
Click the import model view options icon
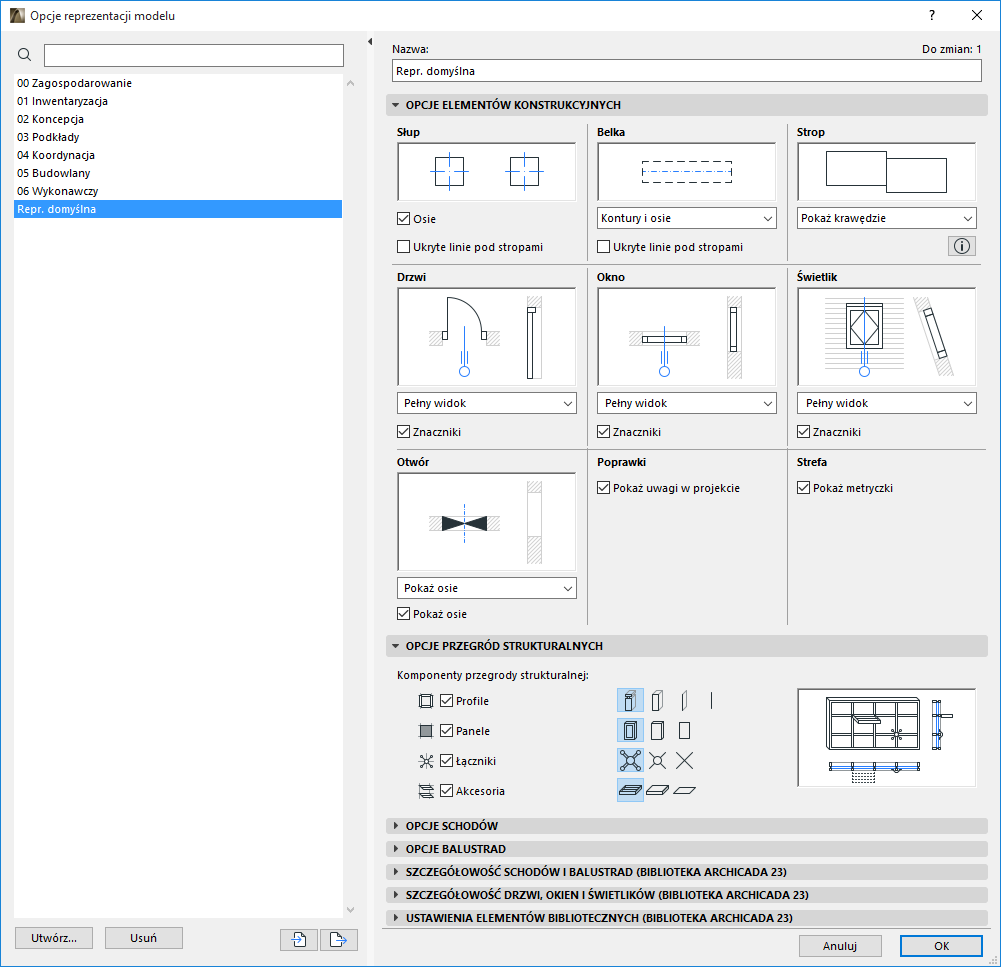(x=298, y=938)
